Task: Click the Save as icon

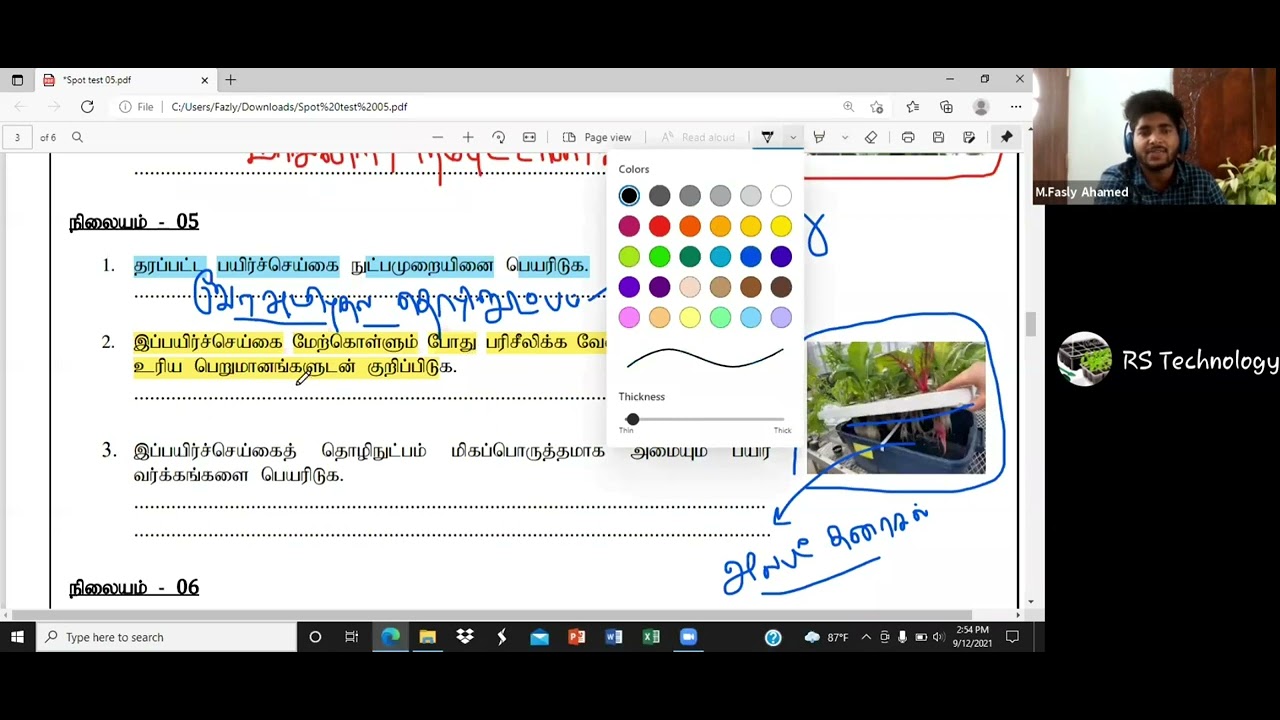Action: 969,137
